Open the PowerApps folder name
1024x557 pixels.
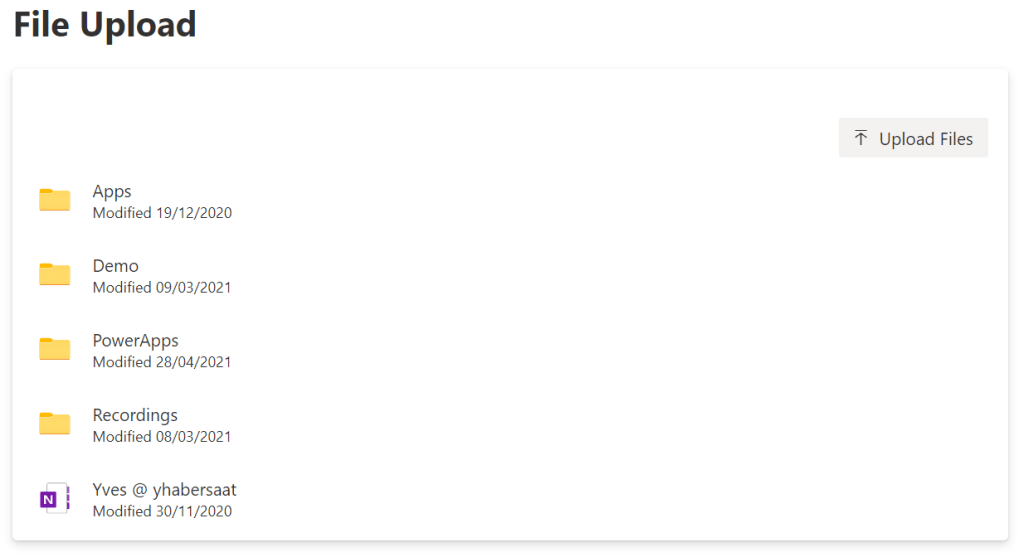click(x=135, y=340)
